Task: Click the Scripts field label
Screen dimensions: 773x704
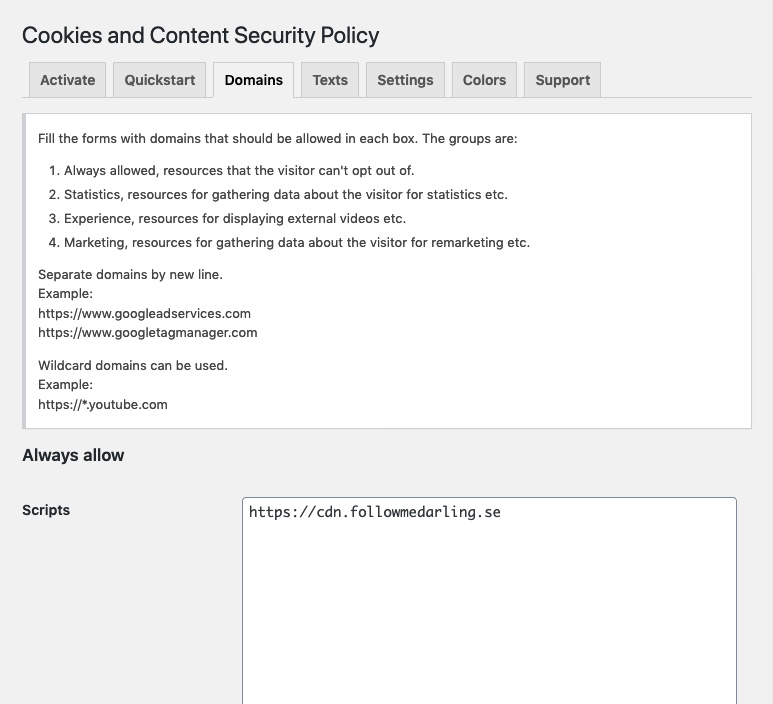Action: pyautogui.click(x=46, y=510)
